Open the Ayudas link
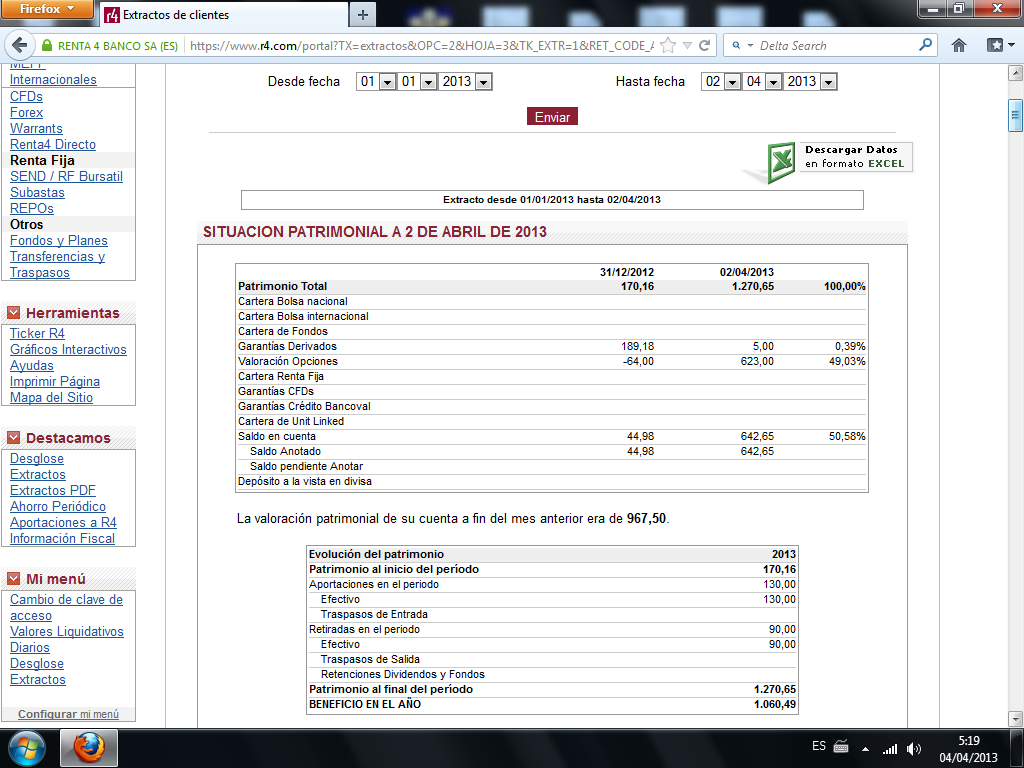The width and height of the screenshot is (1024, 768). pos(31,366)
